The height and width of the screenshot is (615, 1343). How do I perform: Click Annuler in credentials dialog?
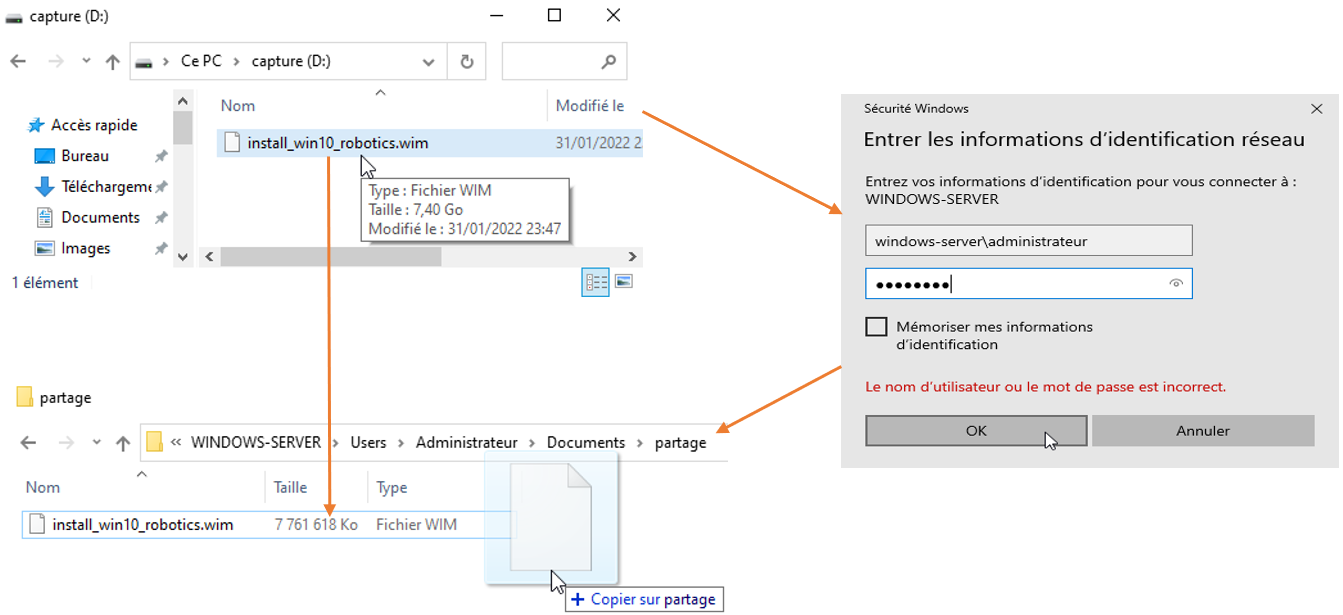pyautogui.click(x=1203, y=431)
